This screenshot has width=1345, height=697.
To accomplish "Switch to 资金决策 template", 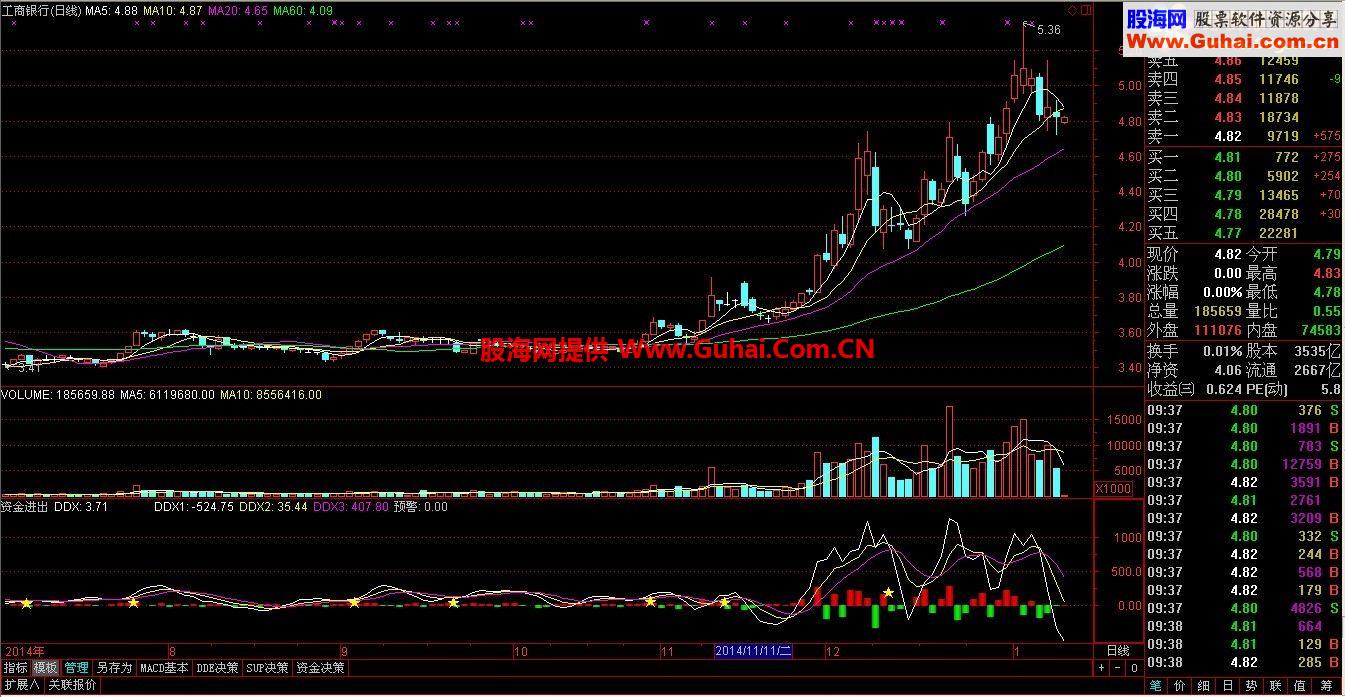I will (321, 667).
